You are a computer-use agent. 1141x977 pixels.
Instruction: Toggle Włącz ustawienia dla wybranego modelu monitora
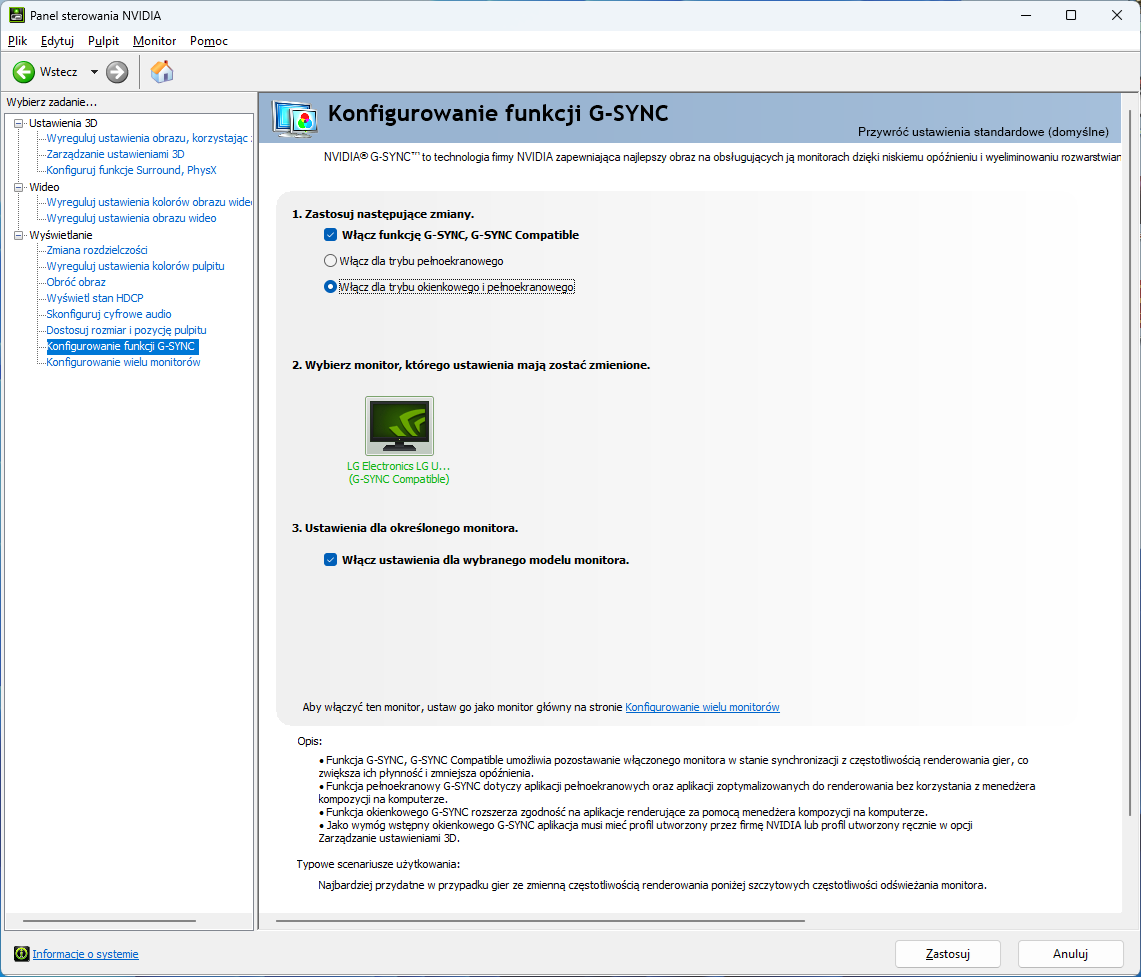[330, 559]
